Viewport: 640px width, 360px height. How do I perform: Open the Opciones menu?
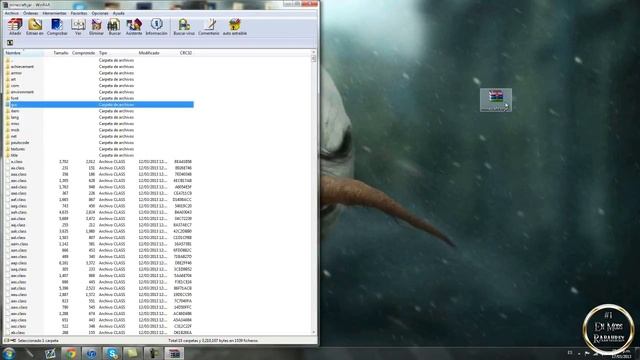point(100,13)
